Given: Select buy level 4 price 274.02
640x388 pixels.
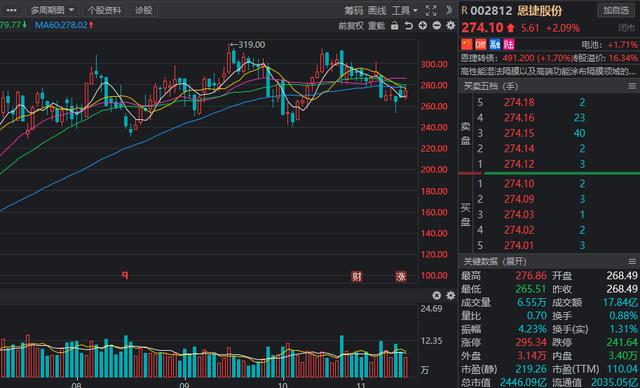Looking at the screenshot, I should (x=519, y=230).
